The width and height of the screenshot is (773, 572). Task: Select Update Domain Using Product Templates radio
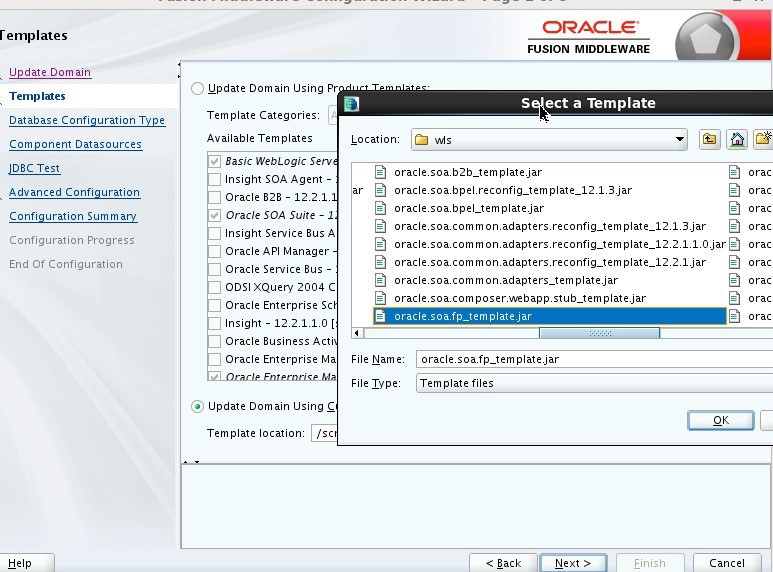click(197, 88)
